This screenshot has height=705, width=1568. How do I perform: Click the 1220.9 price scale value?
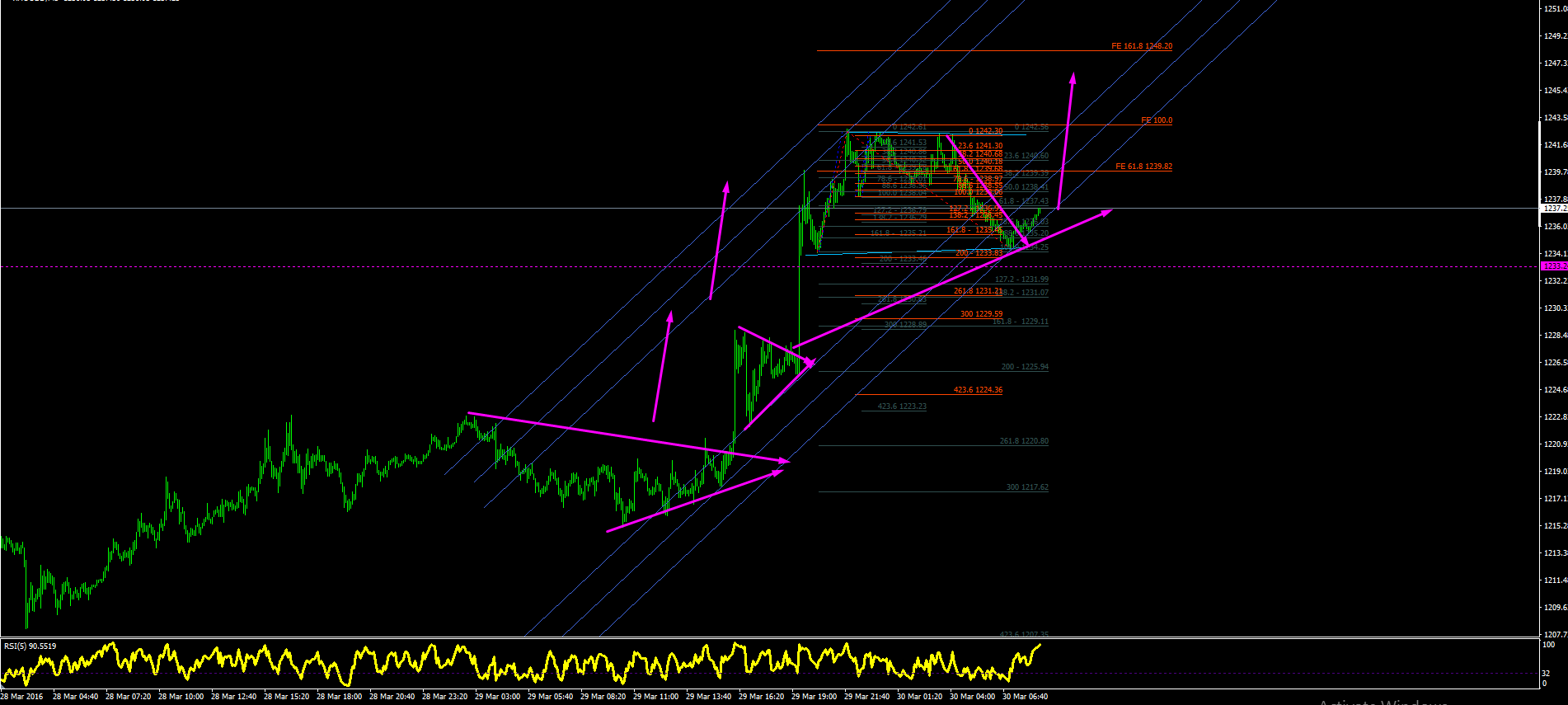click(1556, 444)
